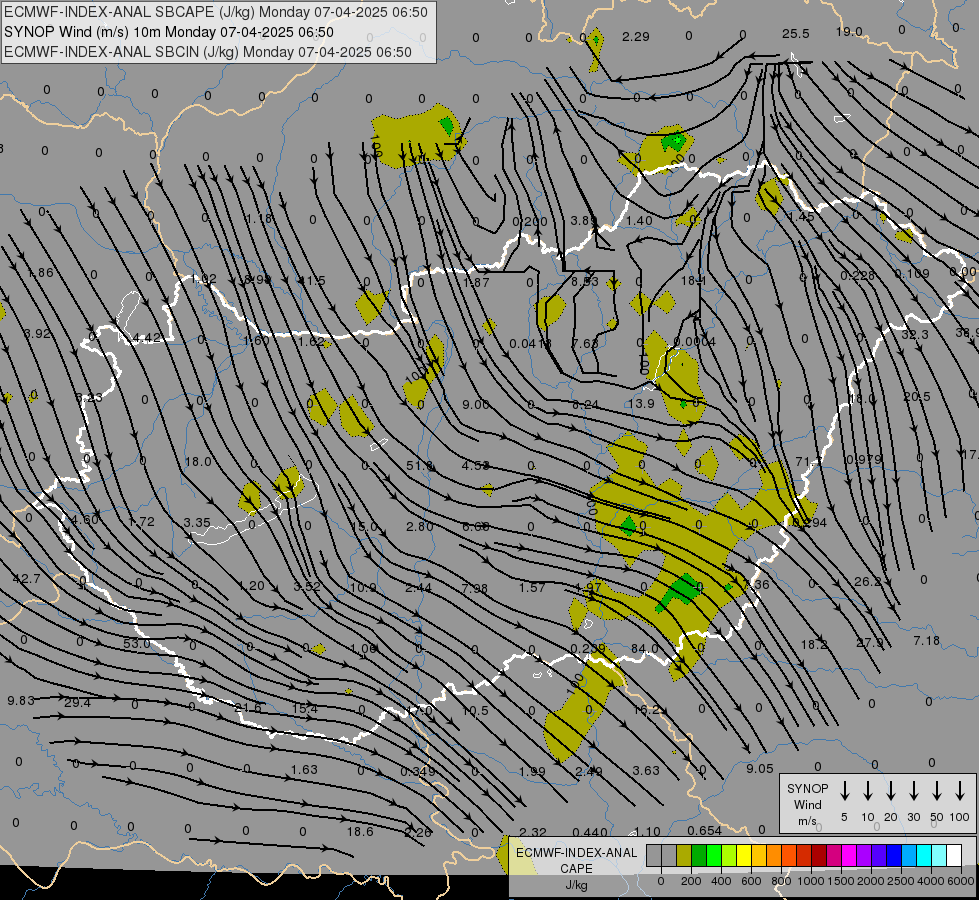Click the 0.654 value on the map
This screenshot has height=900, width=979.
(x=704, y=831)
